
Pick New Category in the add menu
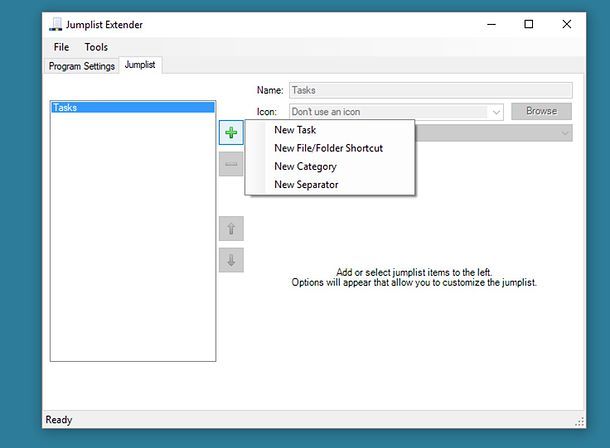(305, 166)
